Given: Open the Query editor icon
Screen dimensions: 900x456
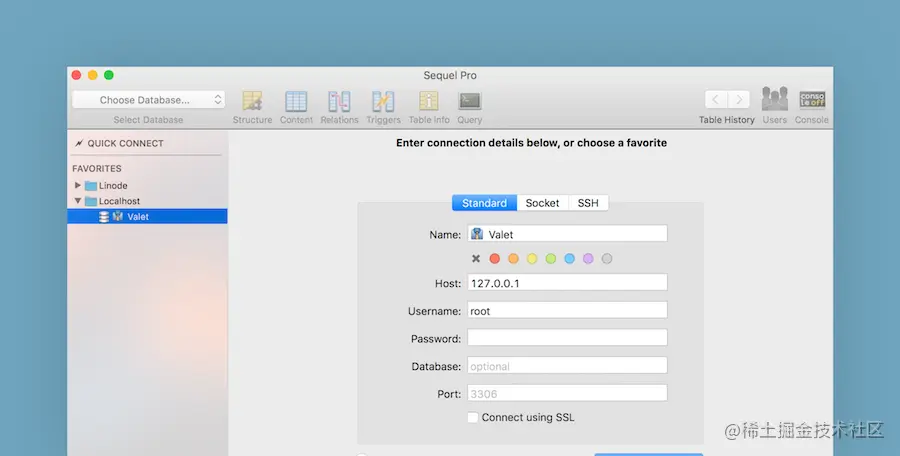Looking at the screenshot, I should (470, 101).
